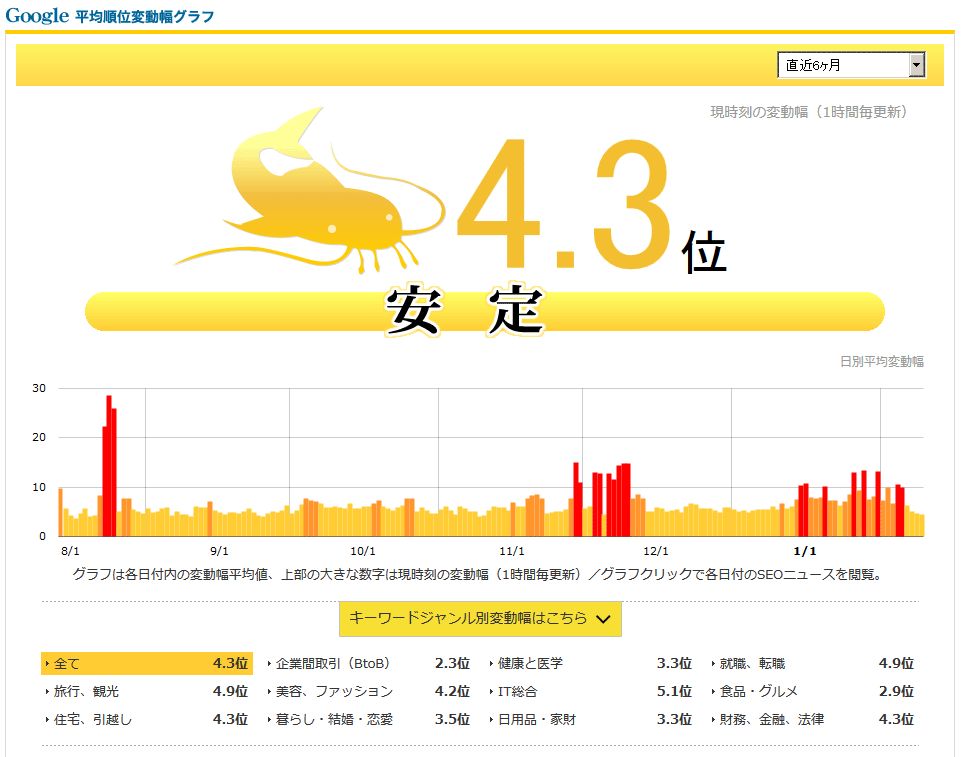This screenshot has height=757, width=963.
Task: Expand キーワードジャンル別変動幅はこちら section
Action: point(480,619)
